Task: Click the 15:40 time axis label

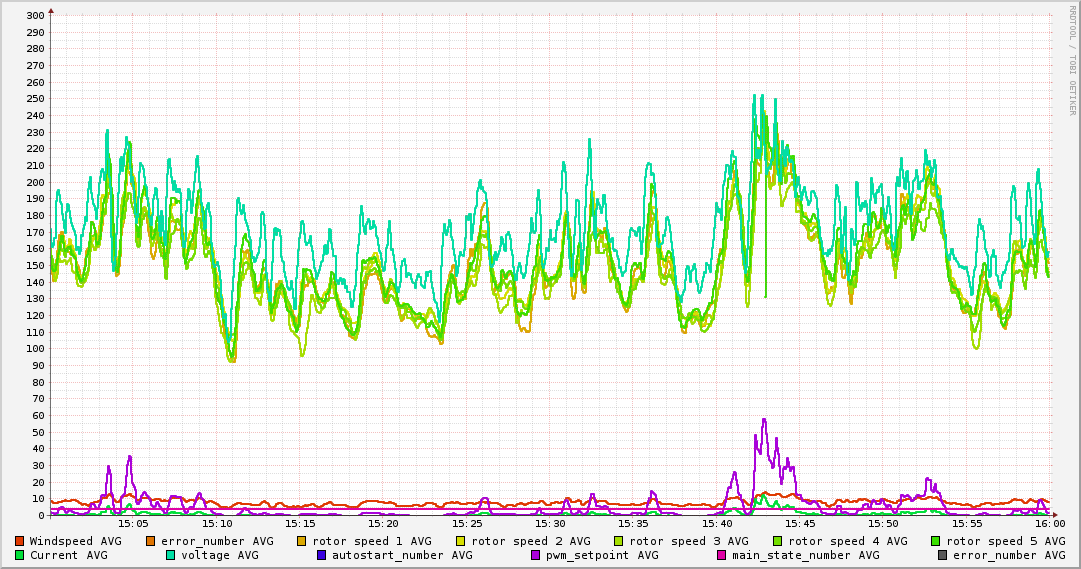Action: coord(716,524)
